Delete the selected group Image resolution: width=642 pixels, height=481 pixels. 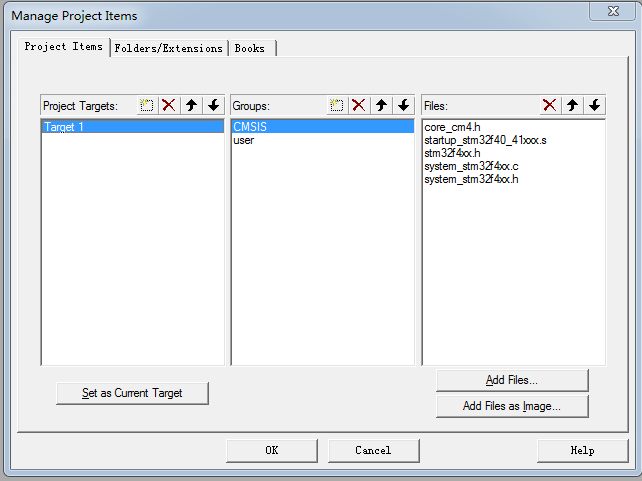click(x=359, y=106)
